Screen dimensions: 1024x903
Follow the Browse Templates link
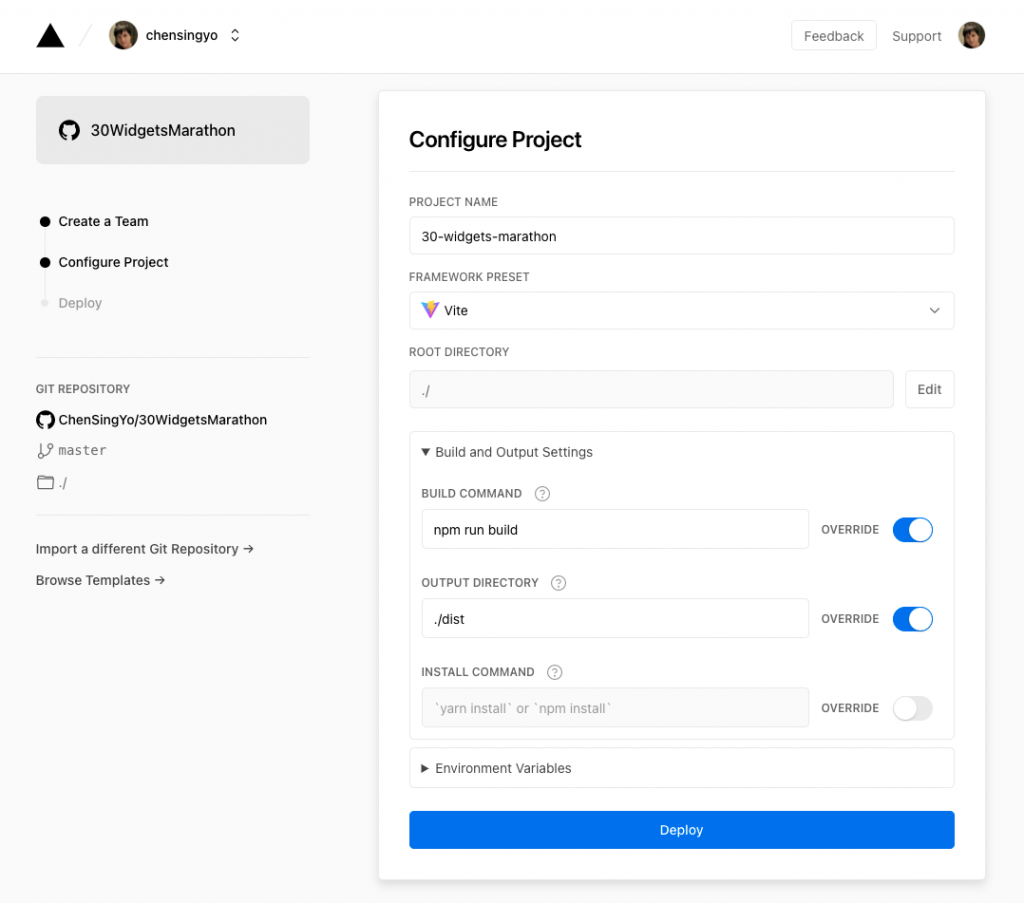(x=100, y=580)
